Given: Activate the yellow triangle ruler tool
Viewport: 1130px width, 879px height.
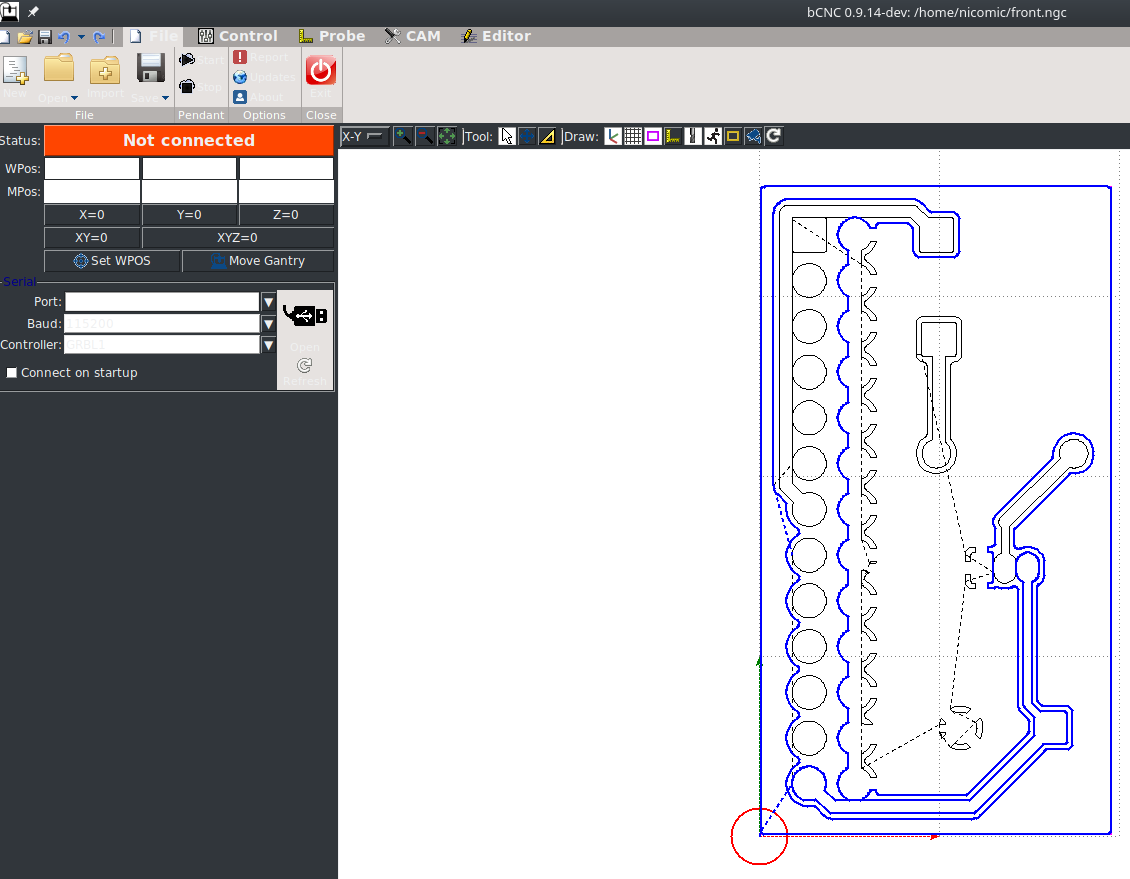Looking at the screenshot, I should [x=547, y=136].
